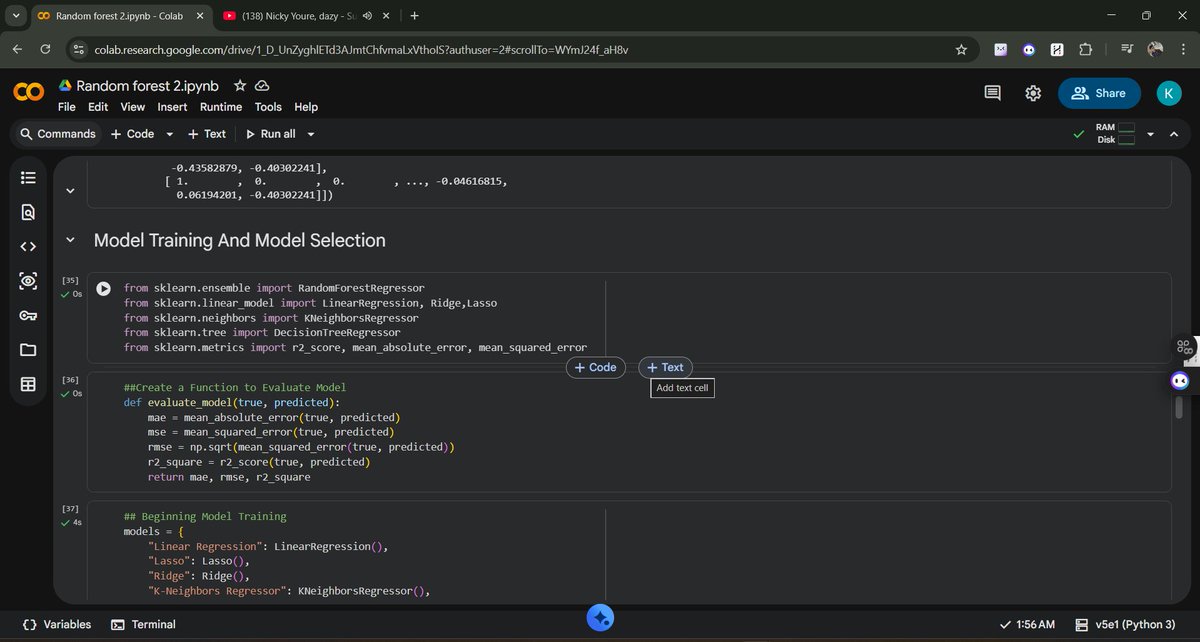Image resolution: width=1200 pixels, height=642 pixels.
Task: Open the Table of contents sidebar panel
Action: (x=28, y=178)
